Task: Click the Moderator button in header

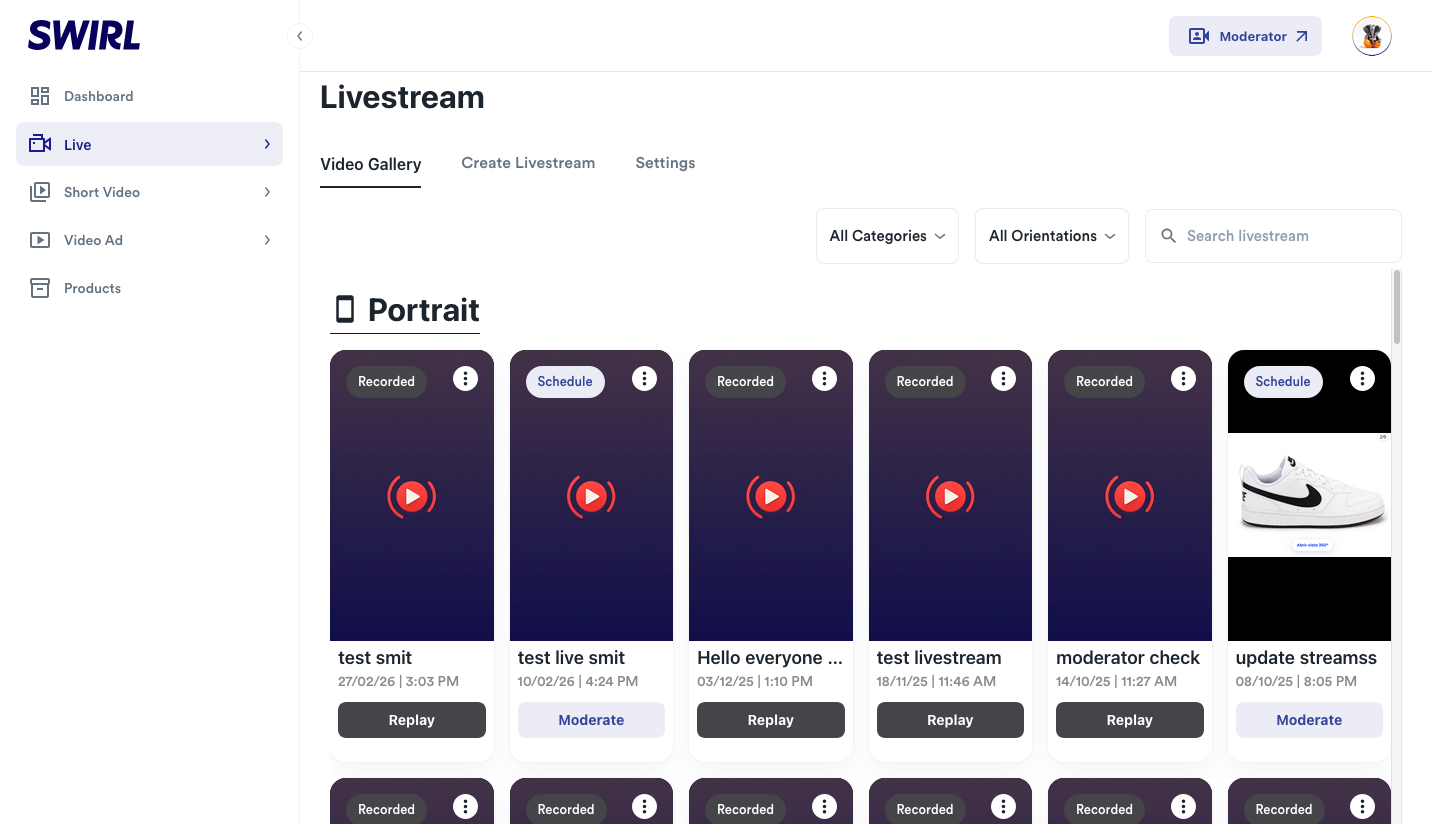Action: 1245,36
